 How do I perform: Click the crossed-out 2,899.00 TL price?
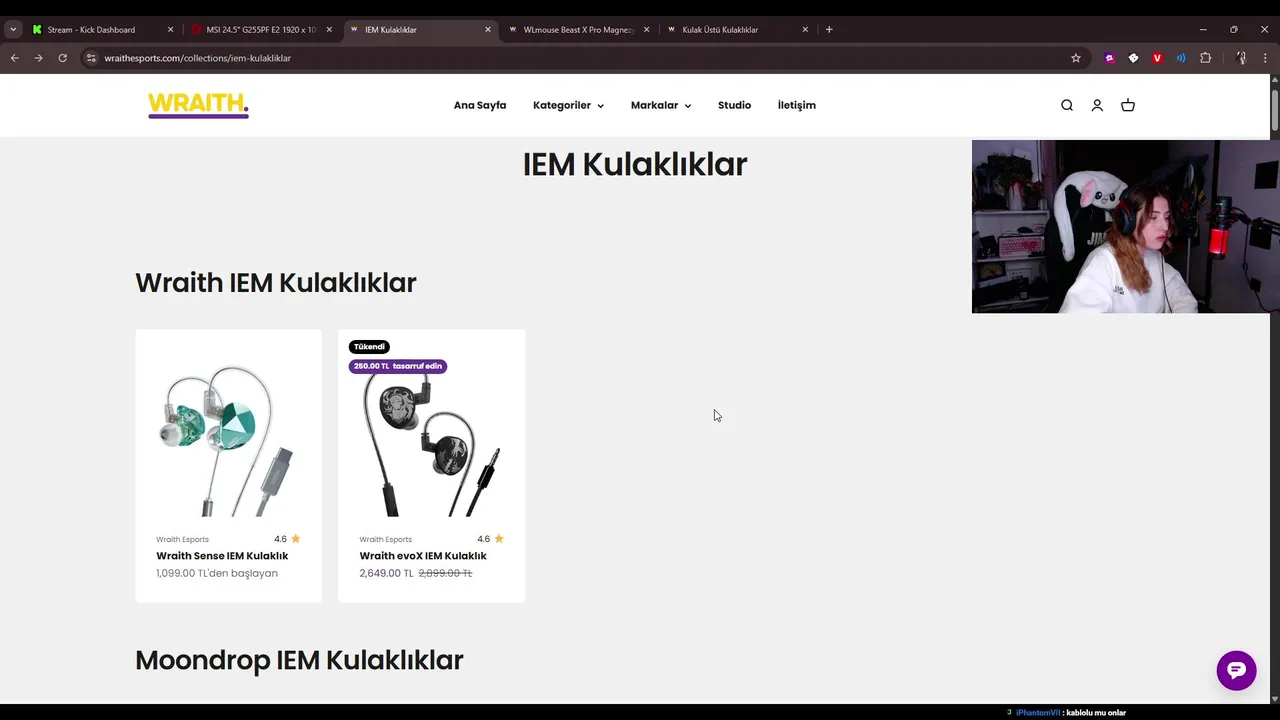[x=445, y=573]
